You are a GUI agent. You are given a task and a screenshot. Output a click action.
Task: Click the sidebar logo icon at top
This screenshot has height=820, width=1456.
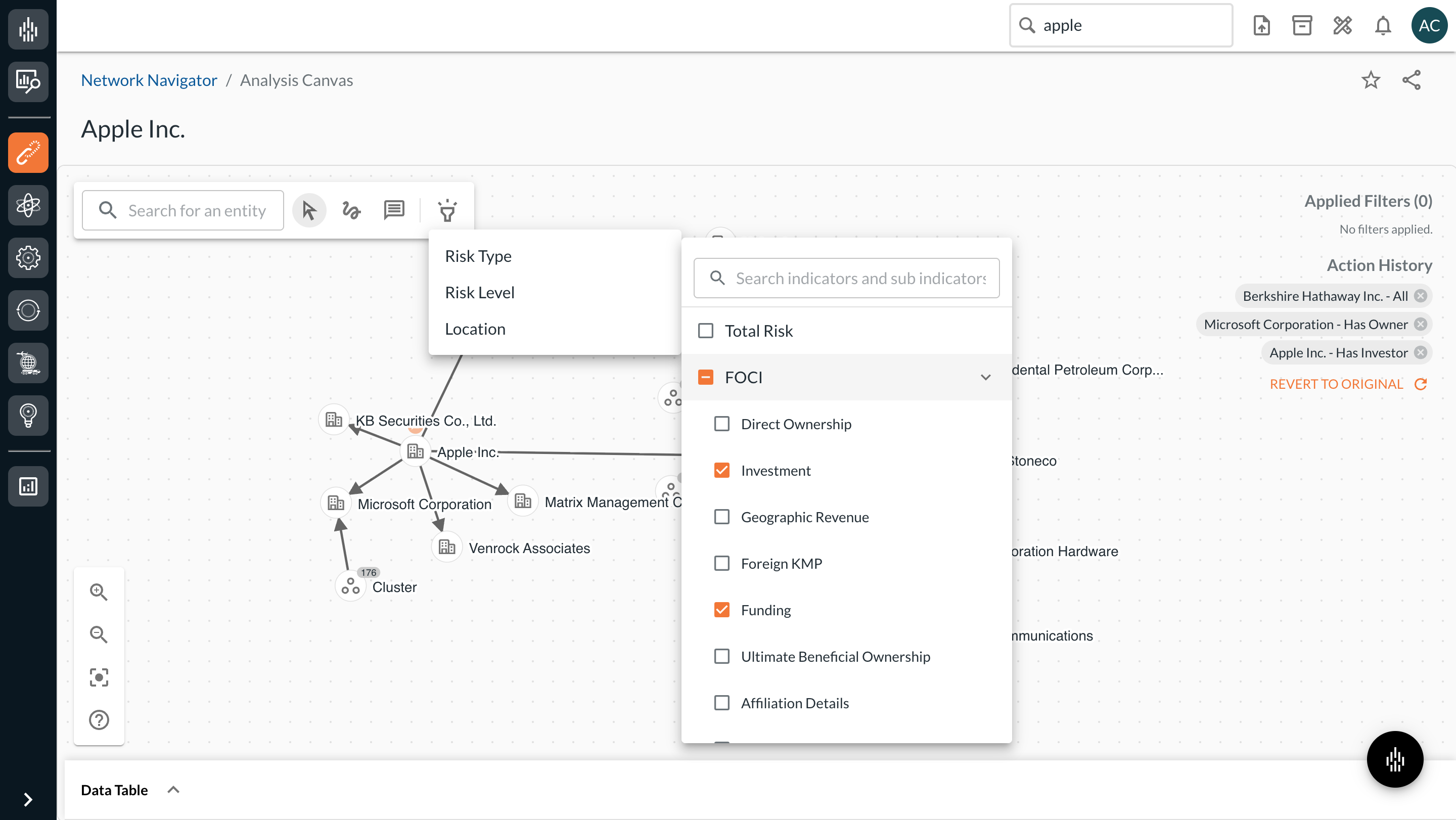28,29
